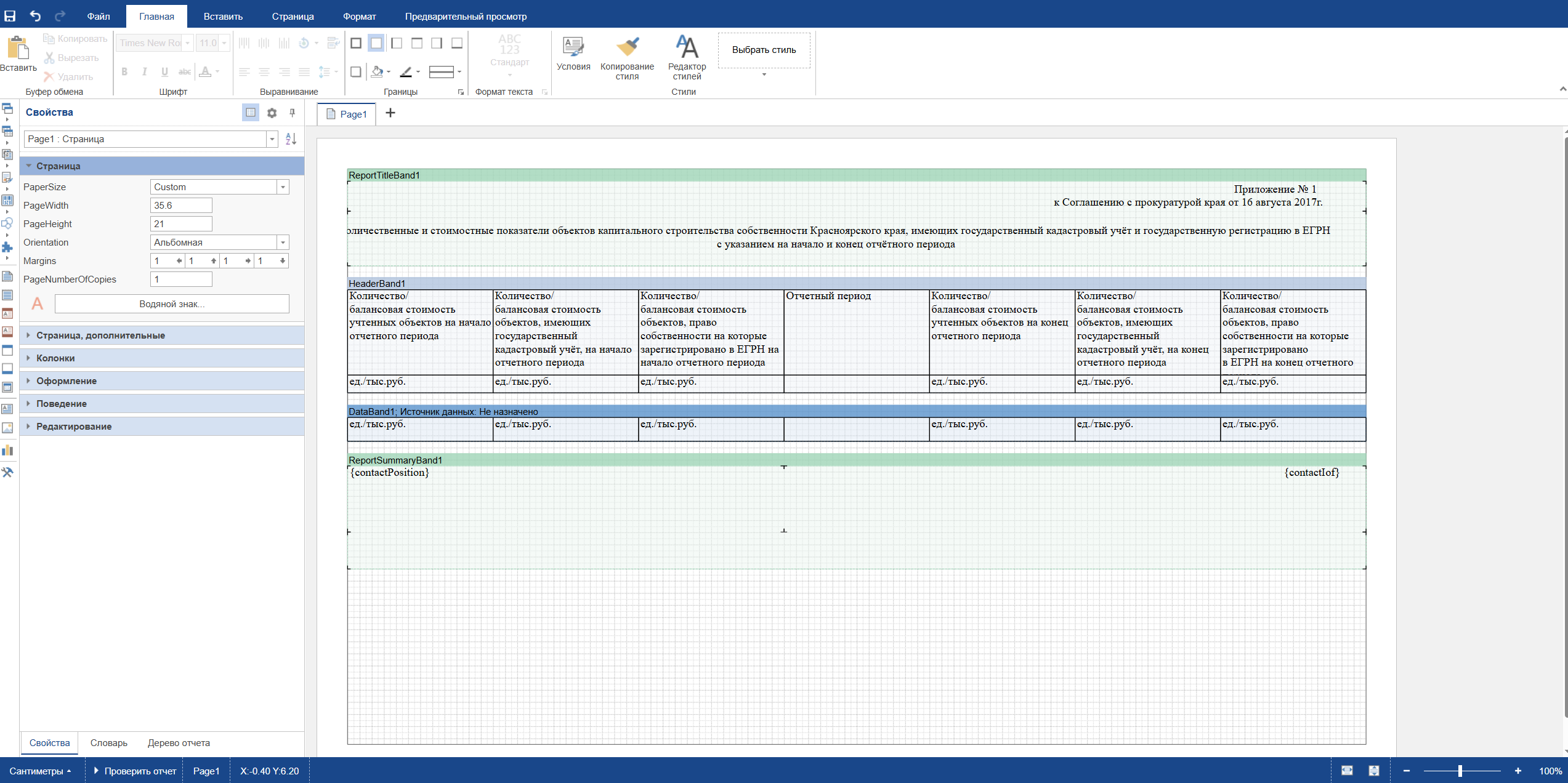Switch to the Дерево отчета panel tab

179,743
